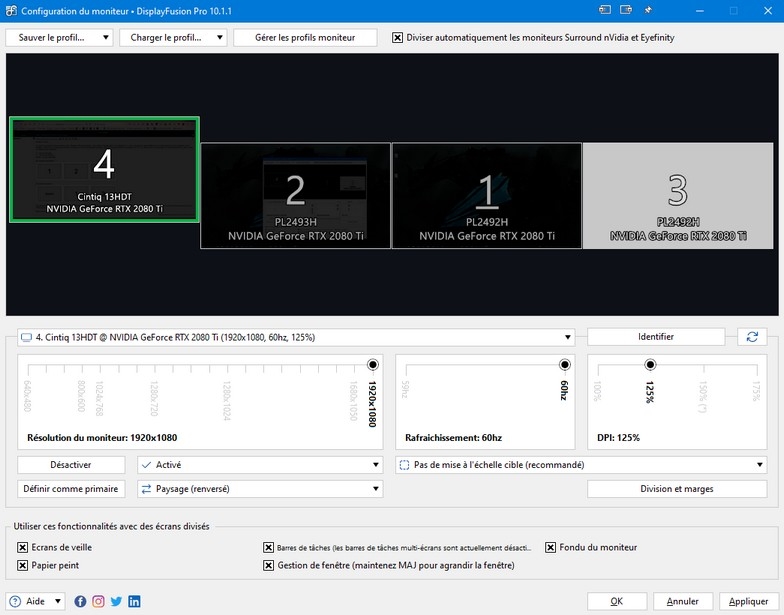Screen dimensions: 784x615
Task: Click the Annuler button
Action: (682, 601)
